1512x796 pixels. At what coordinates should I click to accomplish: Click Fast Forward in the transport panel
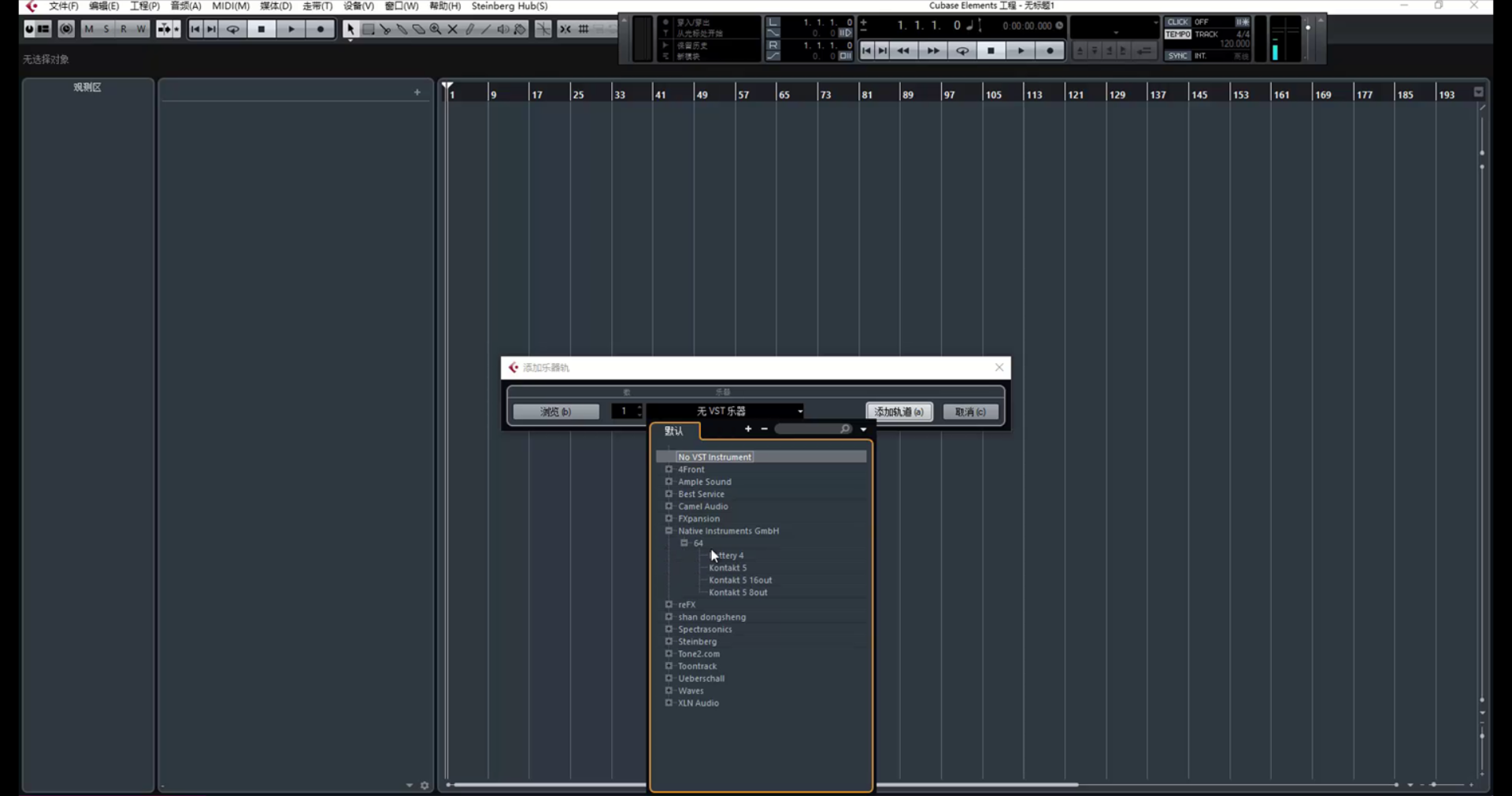point(932,51)
